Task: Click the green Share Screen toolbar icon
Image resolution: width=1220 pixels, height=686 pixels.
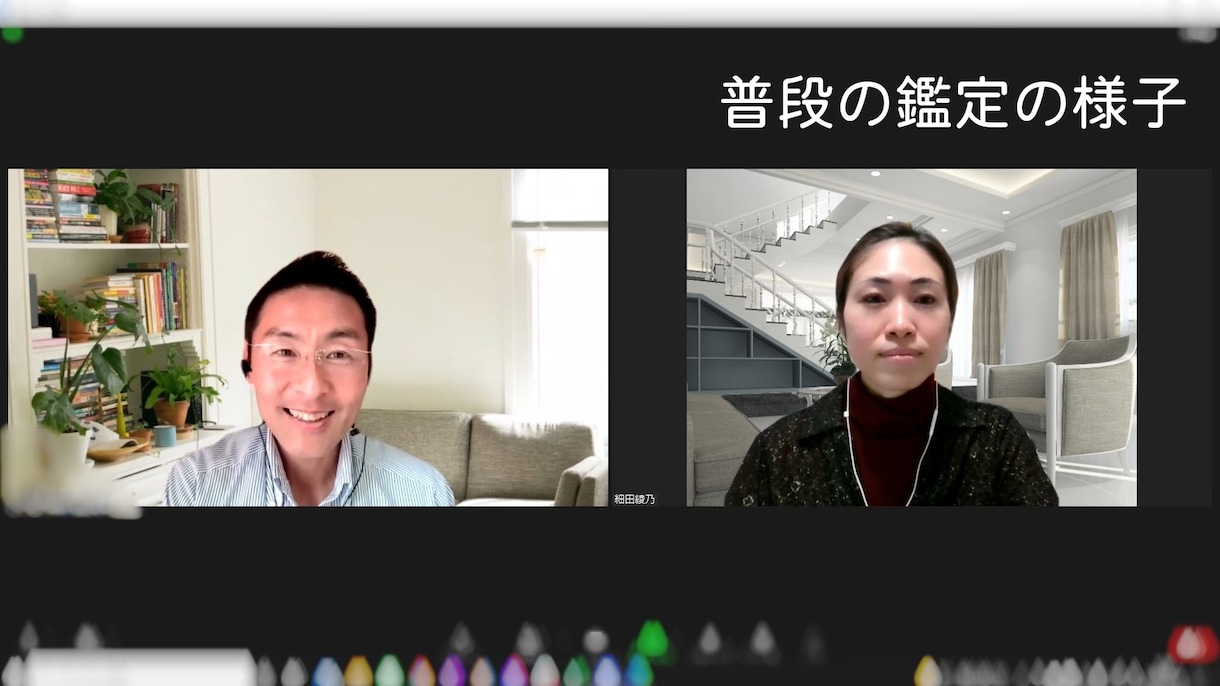Action: coord(652,639)
